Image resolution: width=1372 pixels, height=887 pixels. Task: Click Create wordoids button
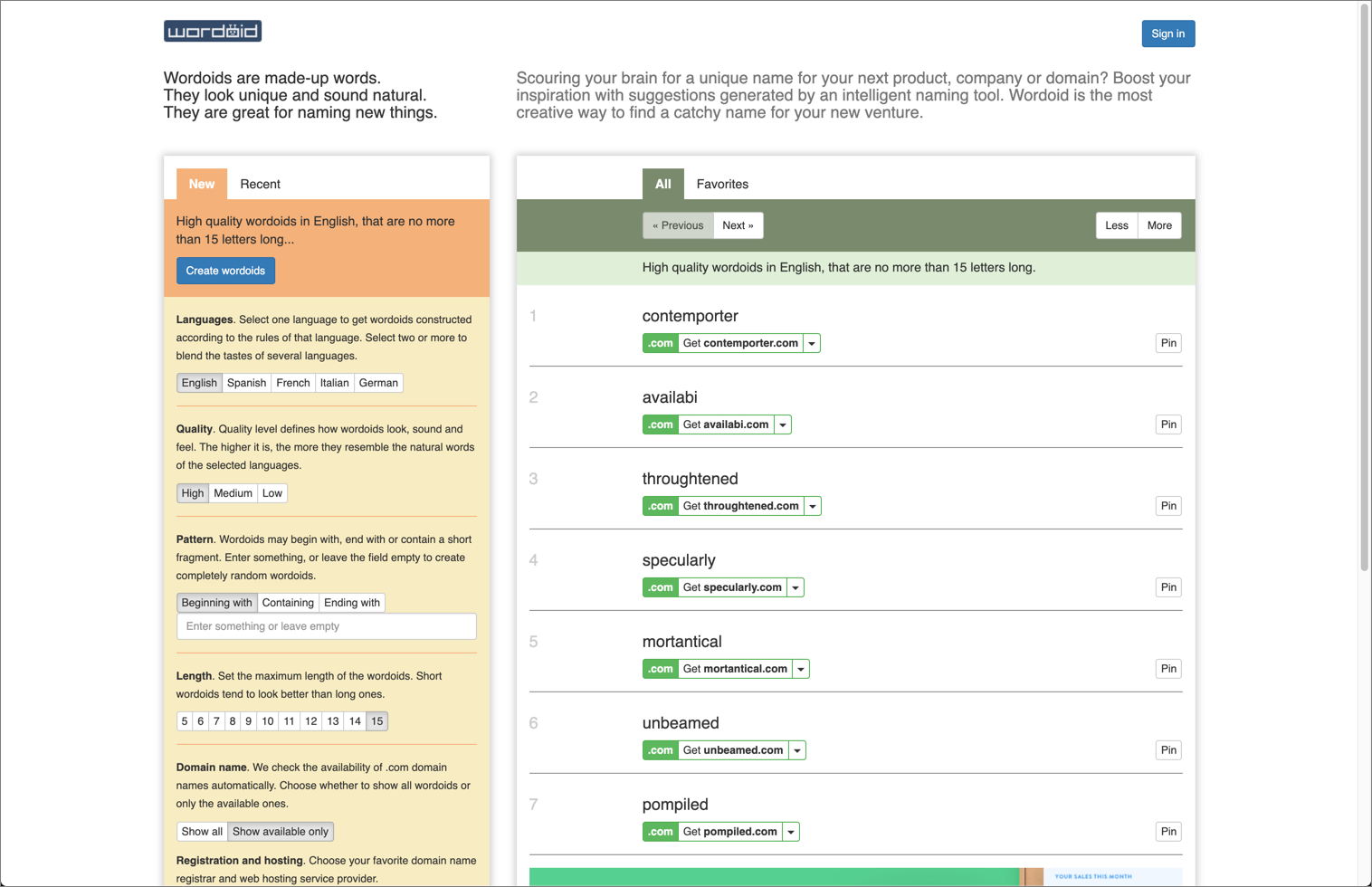pos(225,271)
